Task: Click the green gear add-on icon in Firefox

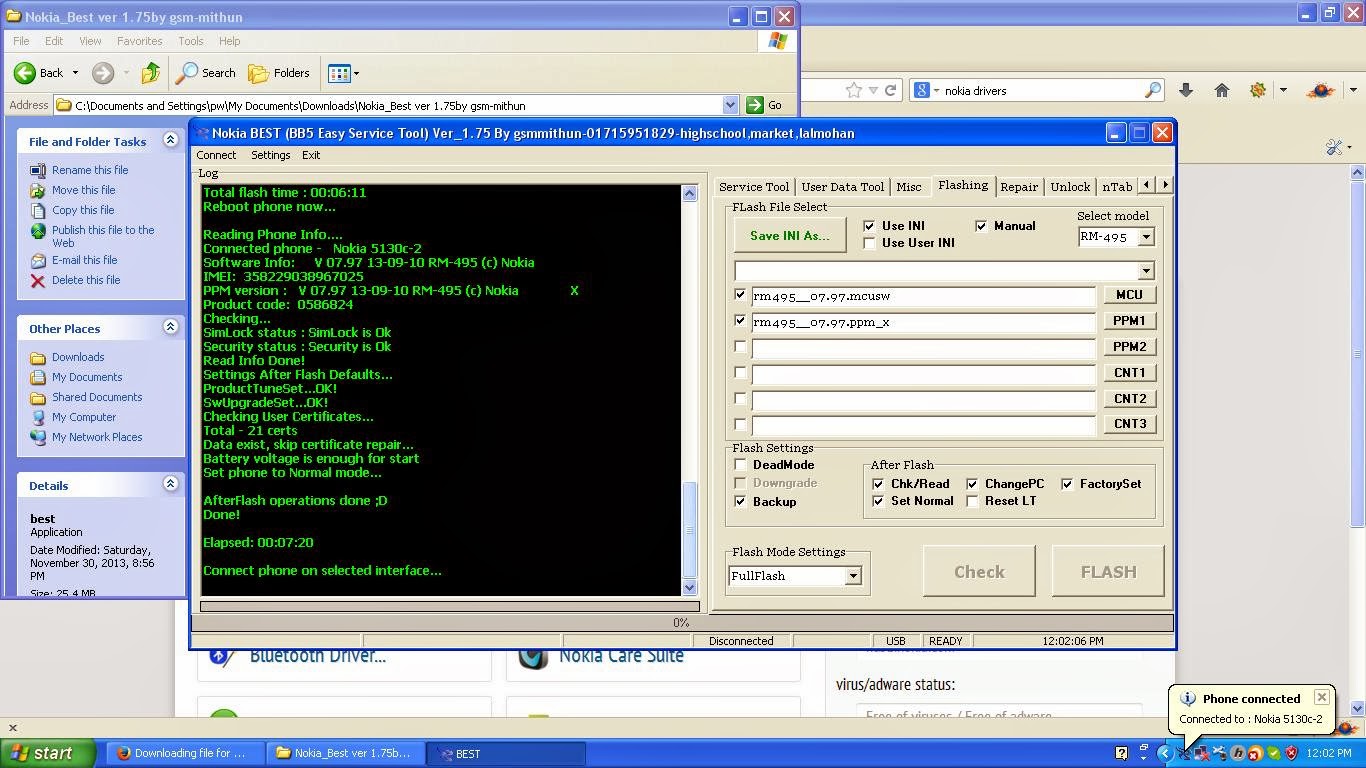Action: click(1258, 90)
